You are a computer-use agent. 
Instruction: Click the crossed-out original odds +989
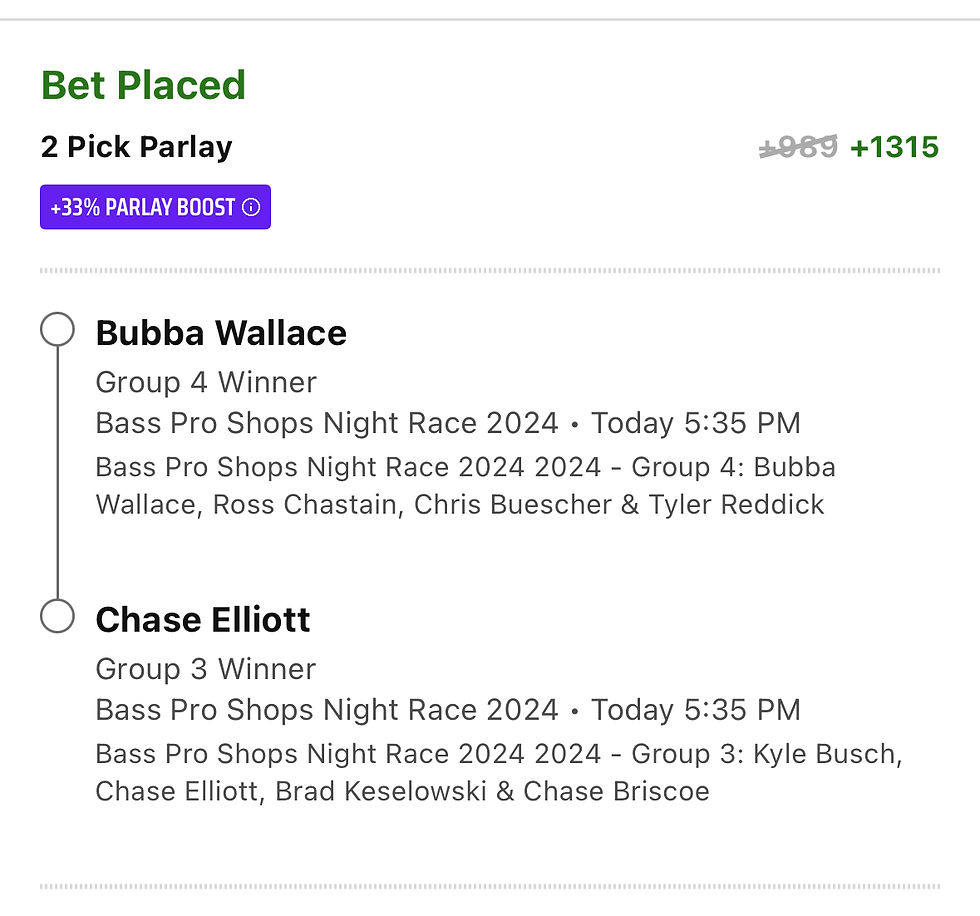point(798,147)
